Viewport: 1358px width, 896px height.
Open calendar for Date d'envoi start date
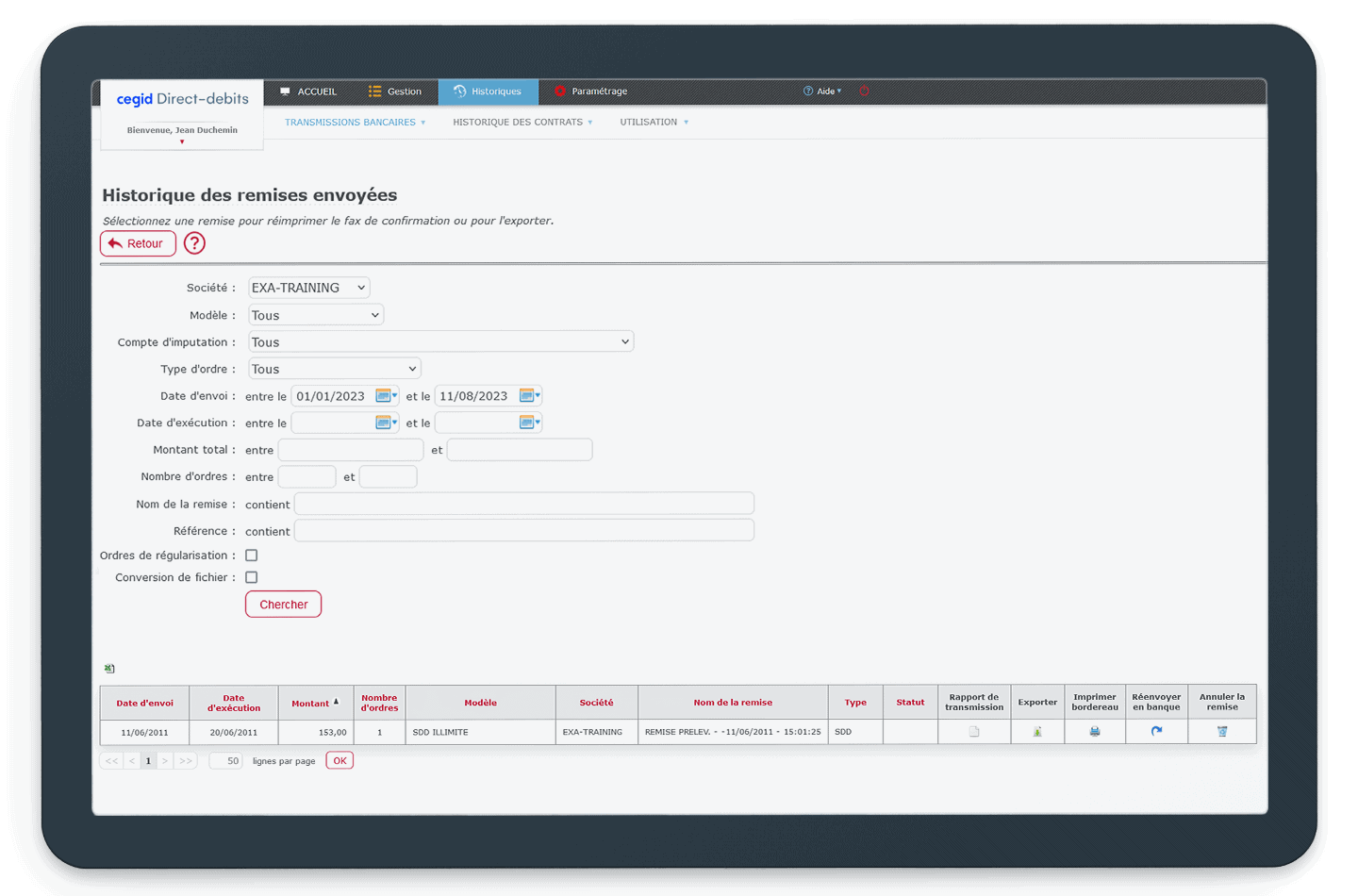384,396
